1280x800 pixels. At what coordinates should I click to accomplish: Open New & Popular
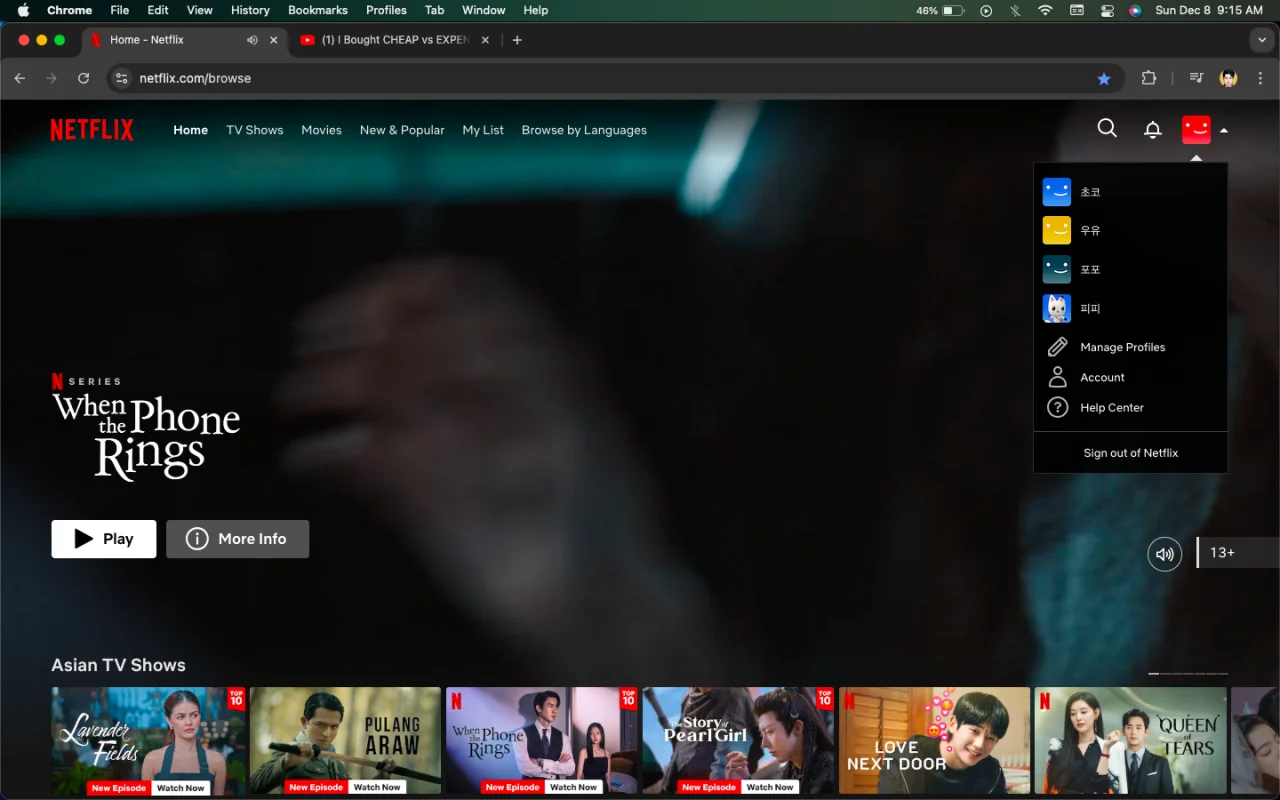click(402, 130)
